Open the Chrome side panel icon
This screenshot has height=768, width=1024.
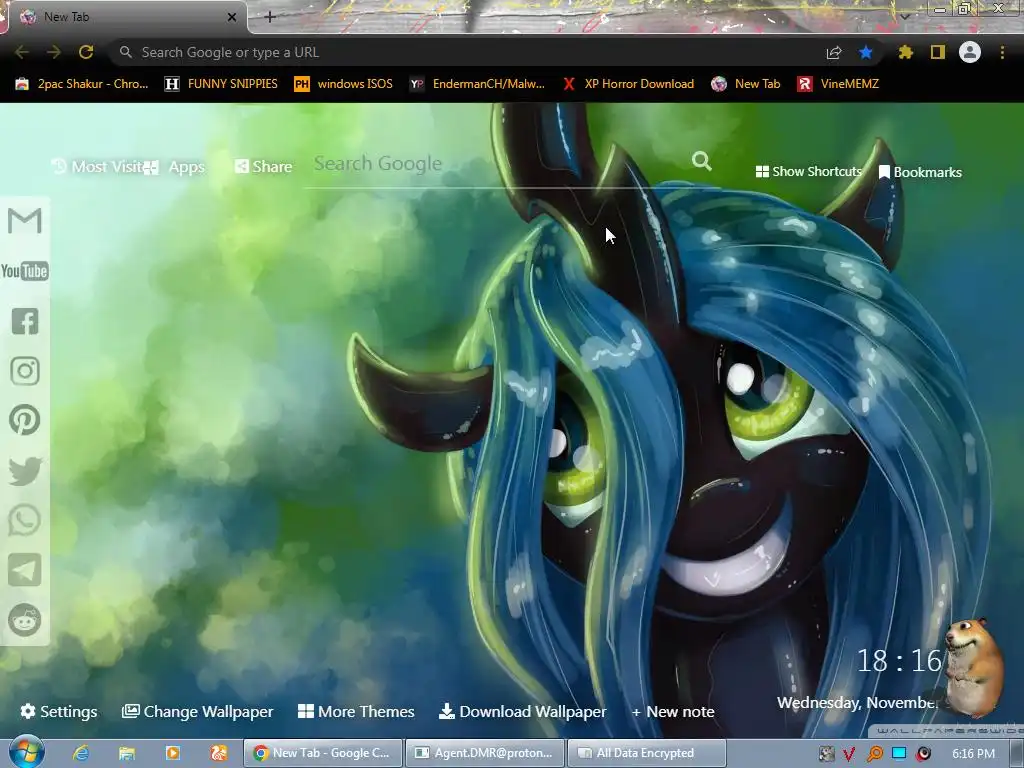[x=938, y=52]
